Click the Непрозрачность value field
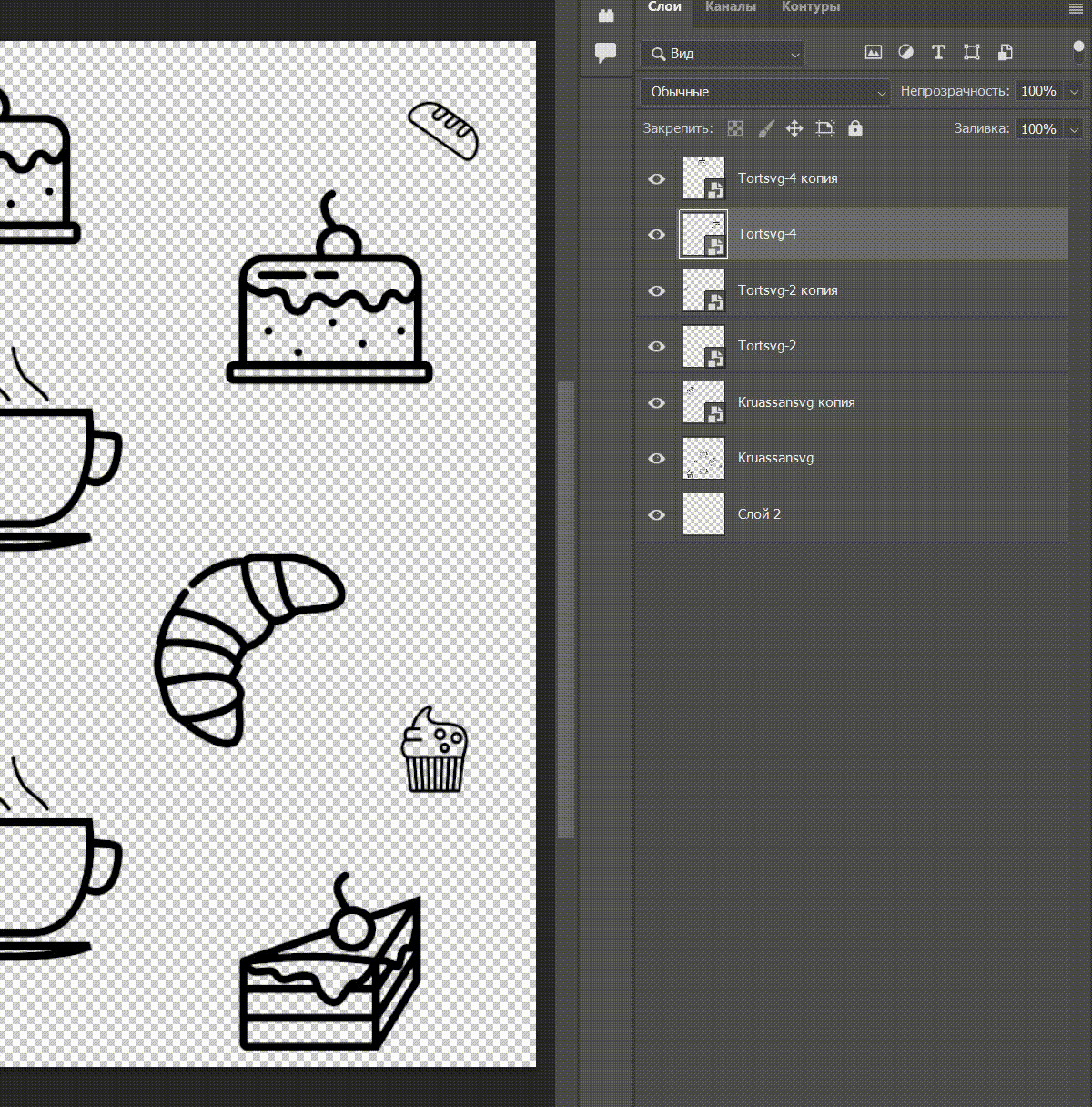This screenshot has height=1107, width=1092. 1038,91
